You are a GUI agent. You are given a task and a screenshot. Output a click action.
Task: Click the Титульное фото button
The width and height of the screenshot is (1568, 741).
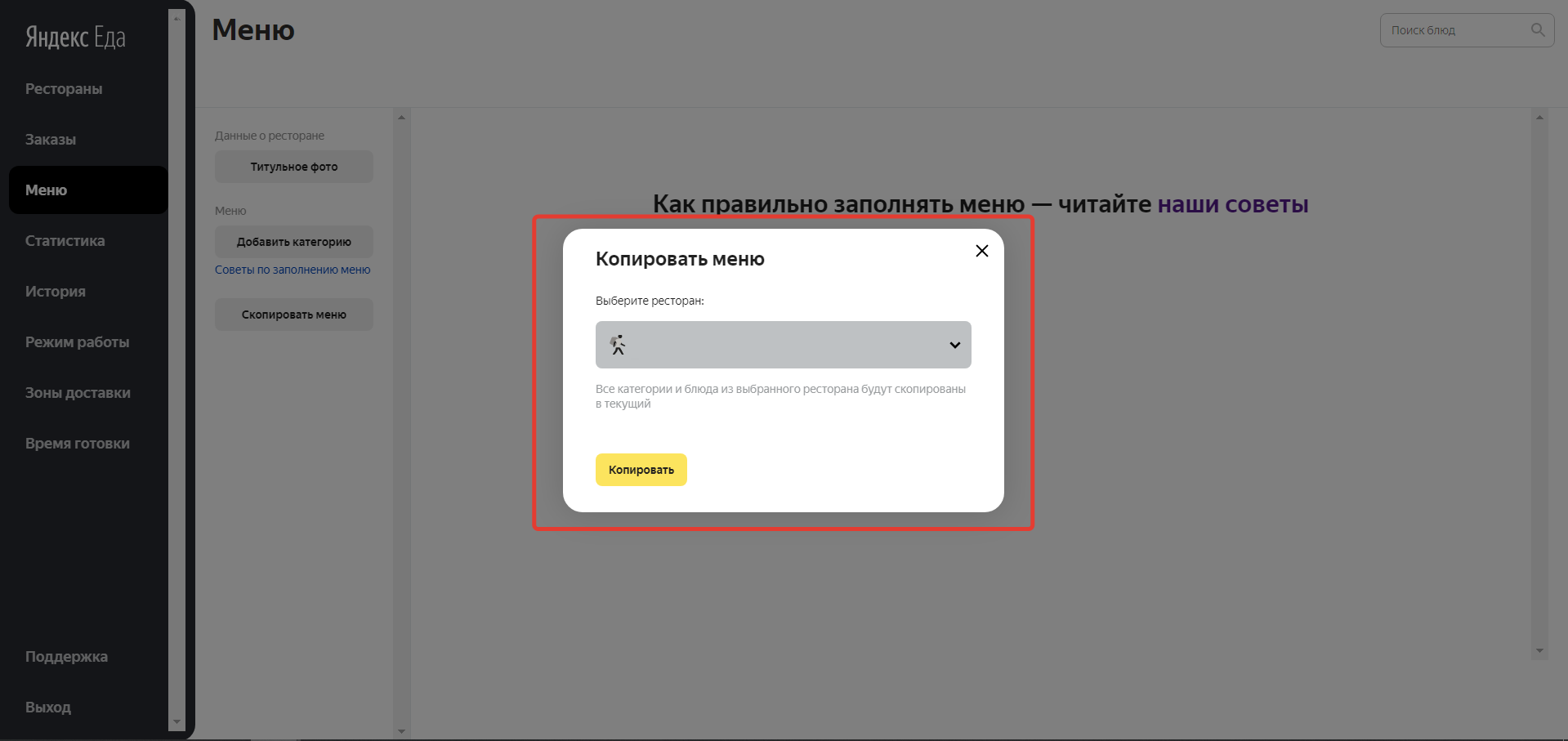(x=293, y=167)
